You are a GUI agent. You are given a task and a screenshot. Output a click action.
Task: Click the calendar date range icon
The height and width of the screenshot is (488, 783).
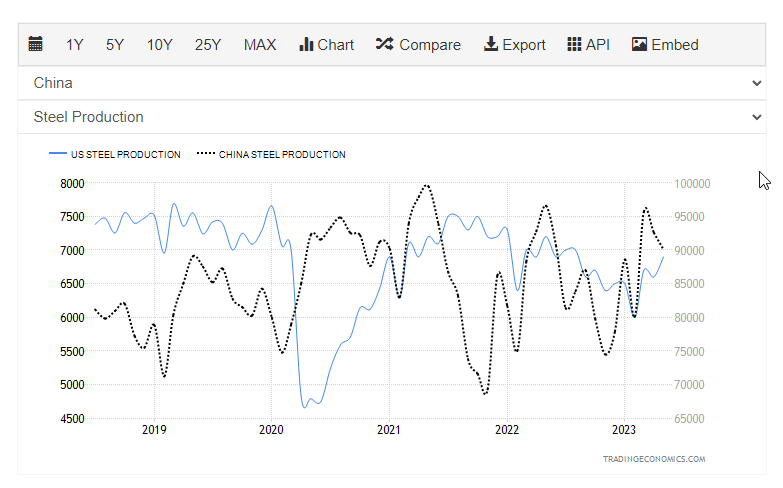pos(36,44)
